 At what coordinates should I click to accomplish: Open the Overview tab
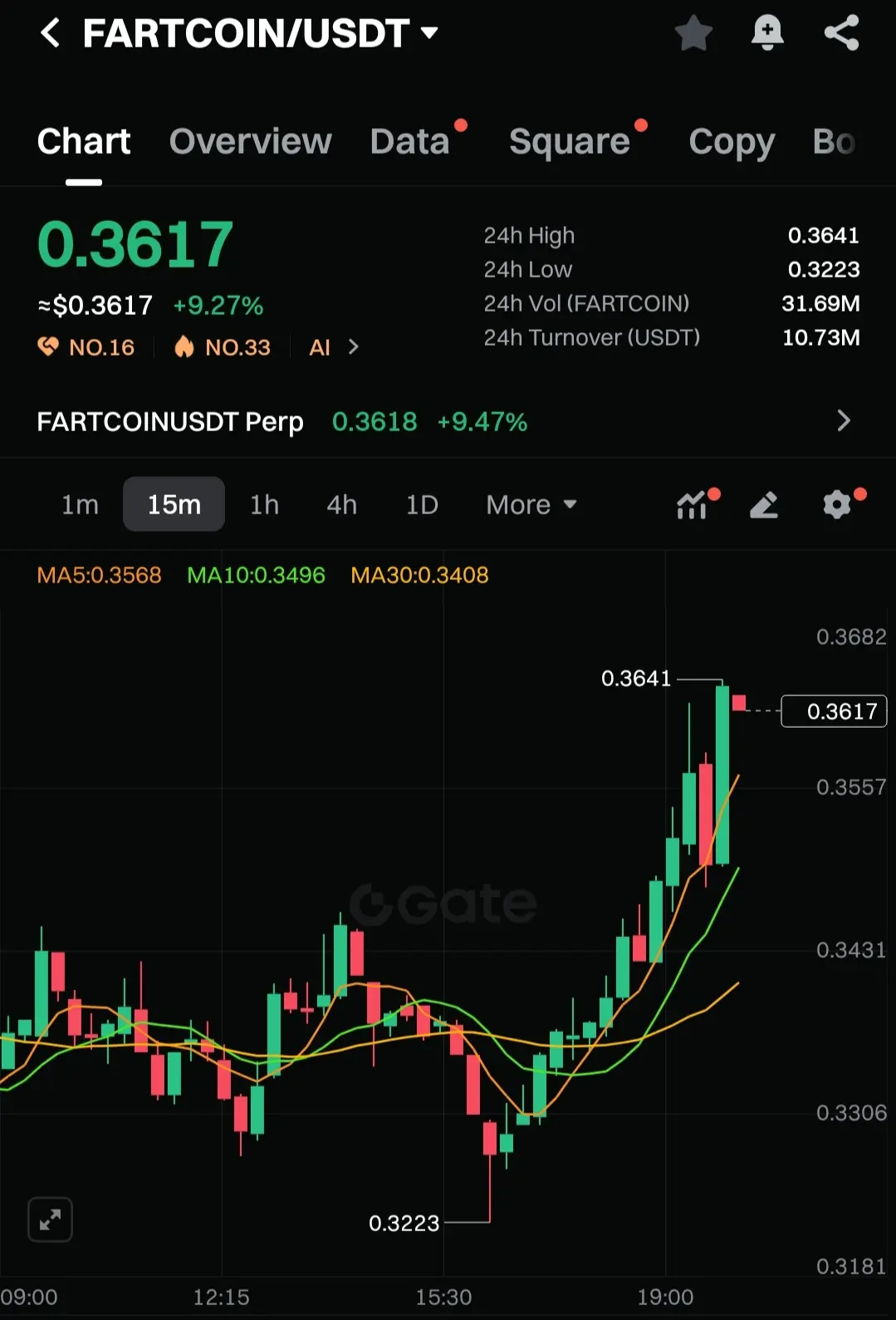pos(250,141)
